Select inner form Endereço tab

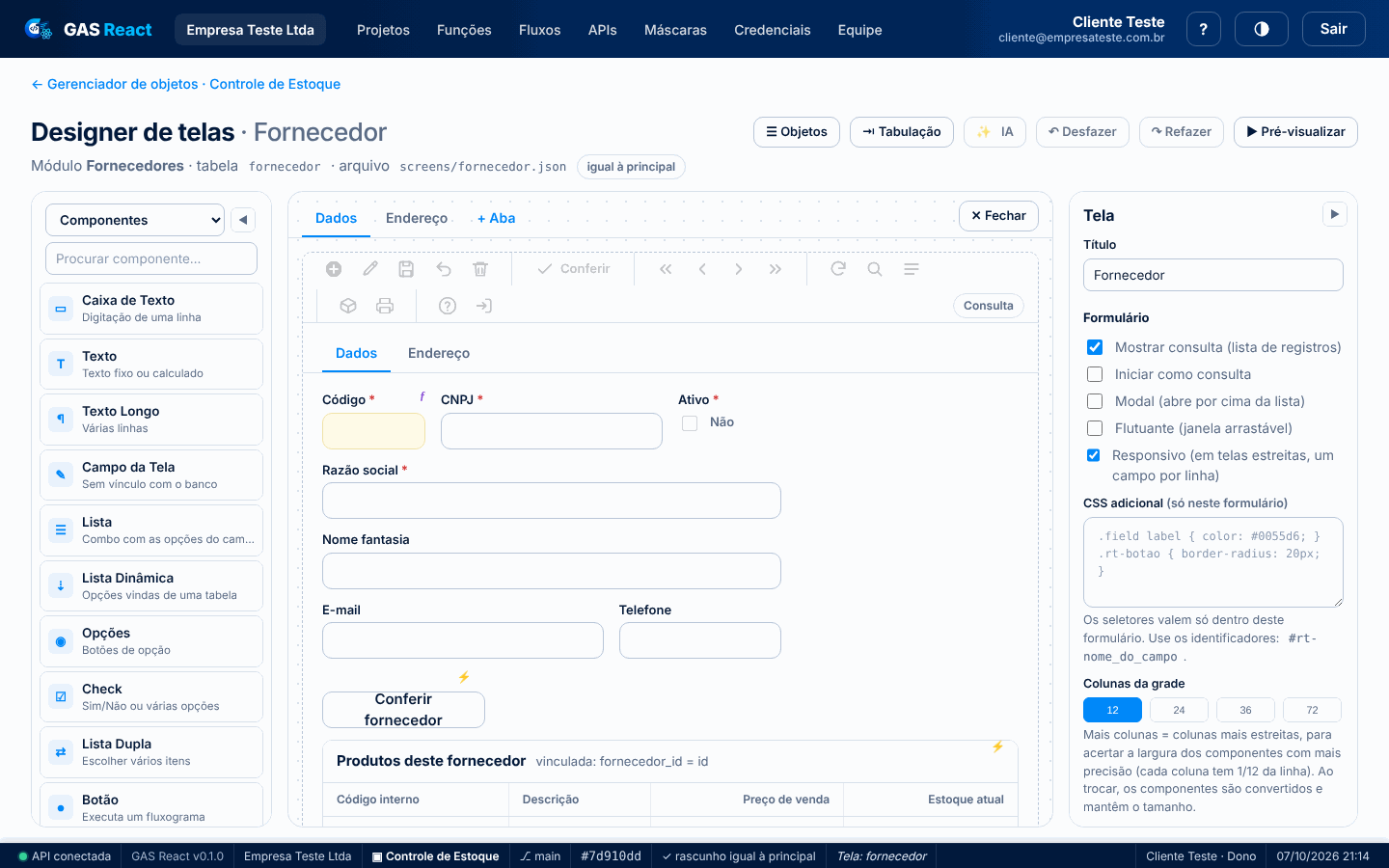[439, 353]
